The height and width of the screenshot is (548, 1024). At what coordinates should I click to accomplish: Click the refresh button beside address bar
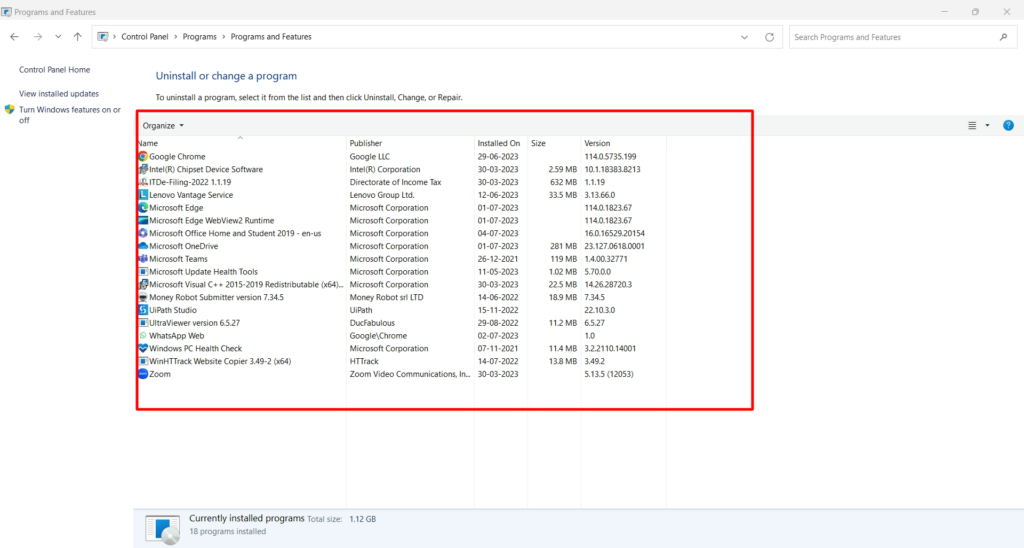[x=769, y=37]
